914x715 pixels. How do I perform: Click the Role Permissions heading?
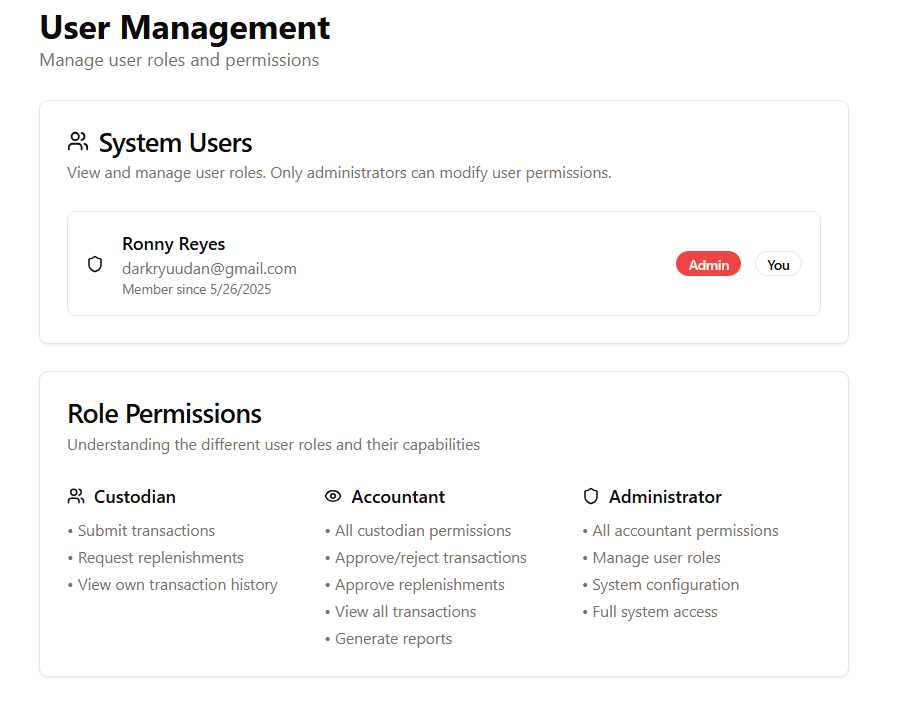(164, 413)
